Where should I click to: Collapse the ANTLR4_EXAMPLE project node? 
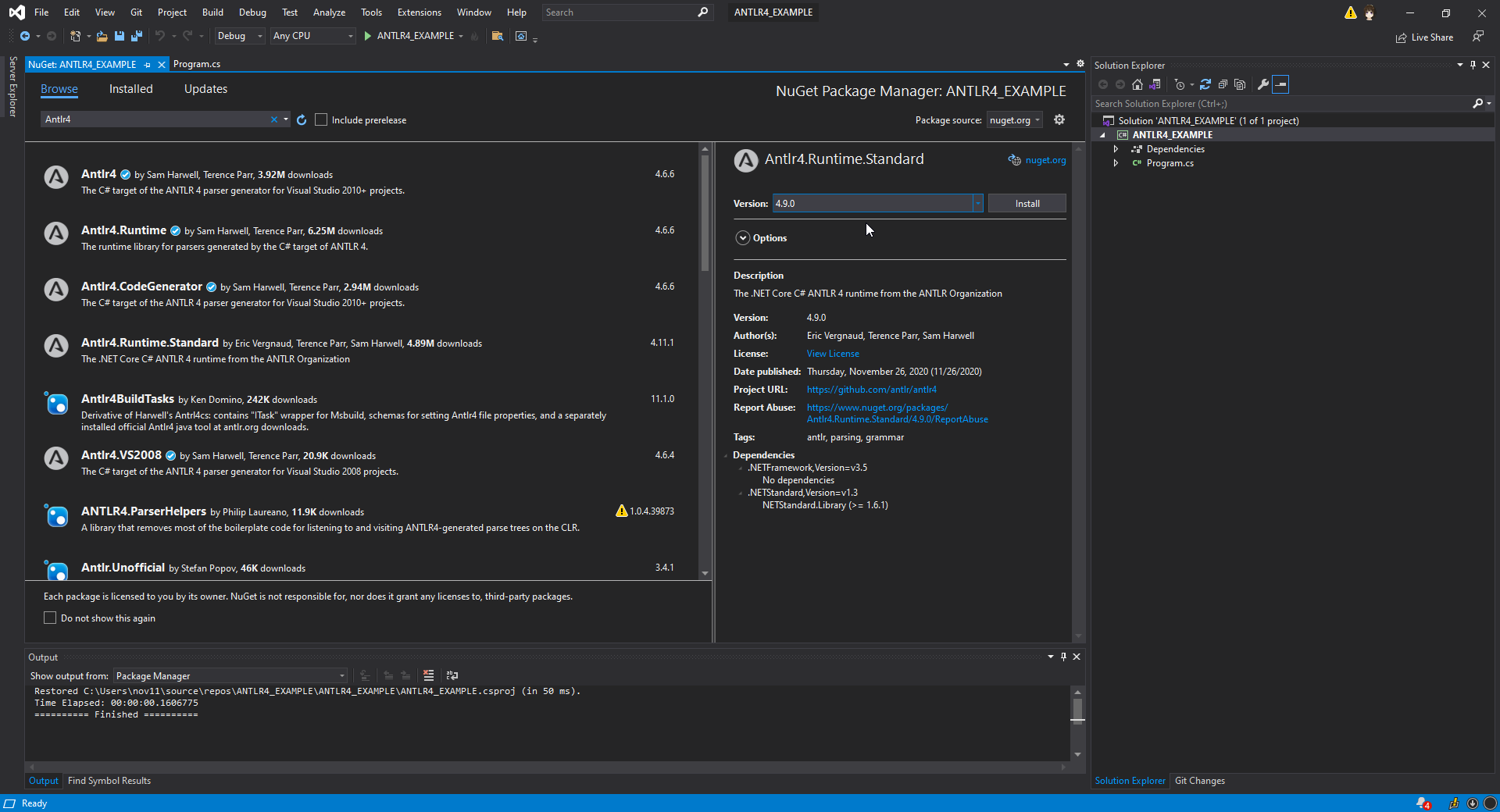pos(1102,135)
